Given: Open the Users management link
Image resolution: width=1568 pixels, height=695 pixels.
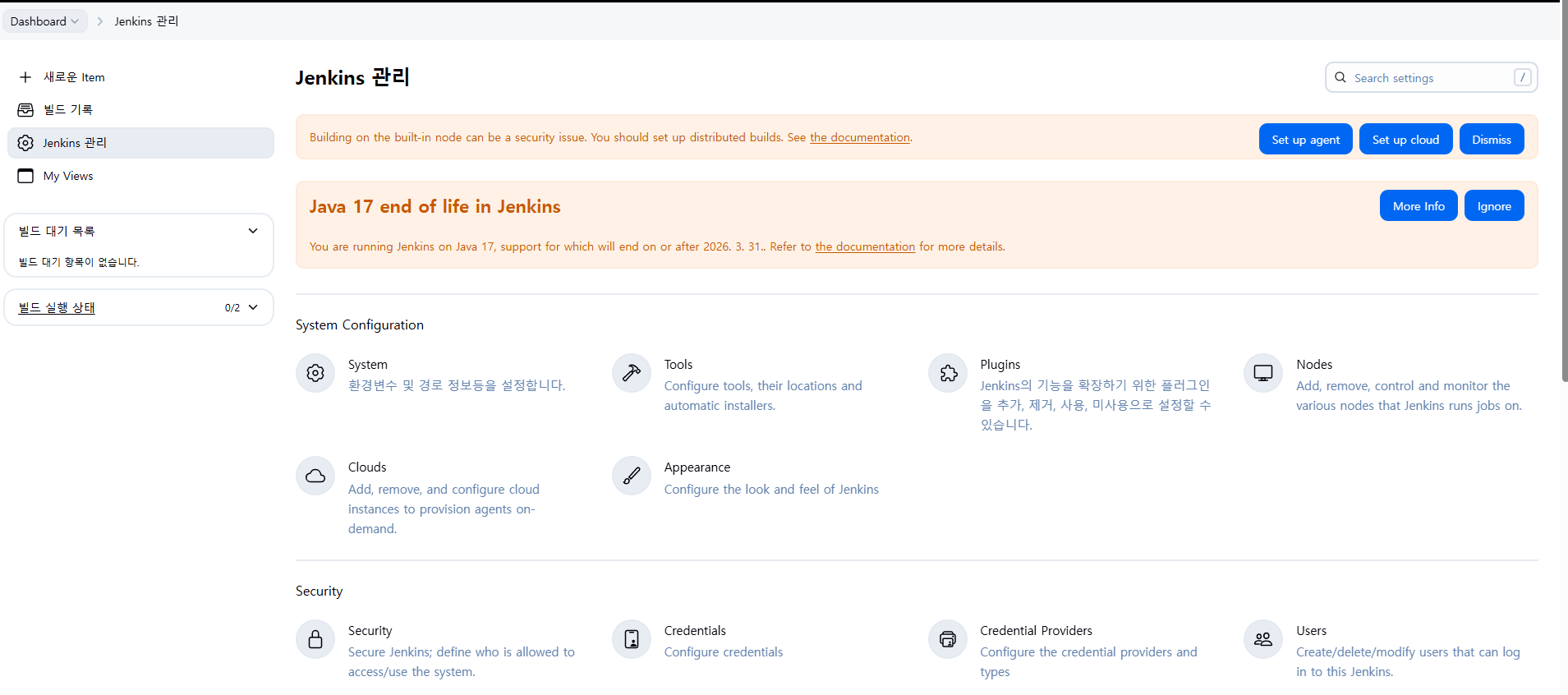Looking at the screenshot, I should point(1311,630).
